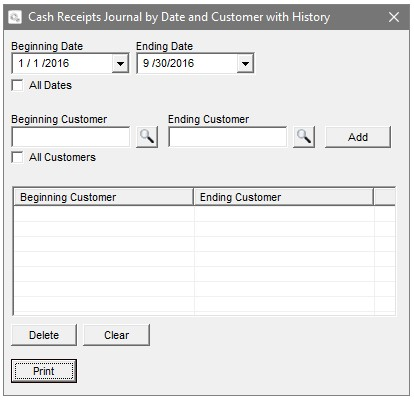Open the Ending Customer lookup magnifier
Image resolution: width=414 pixels, height=402 pixels.
coord(304,137)
